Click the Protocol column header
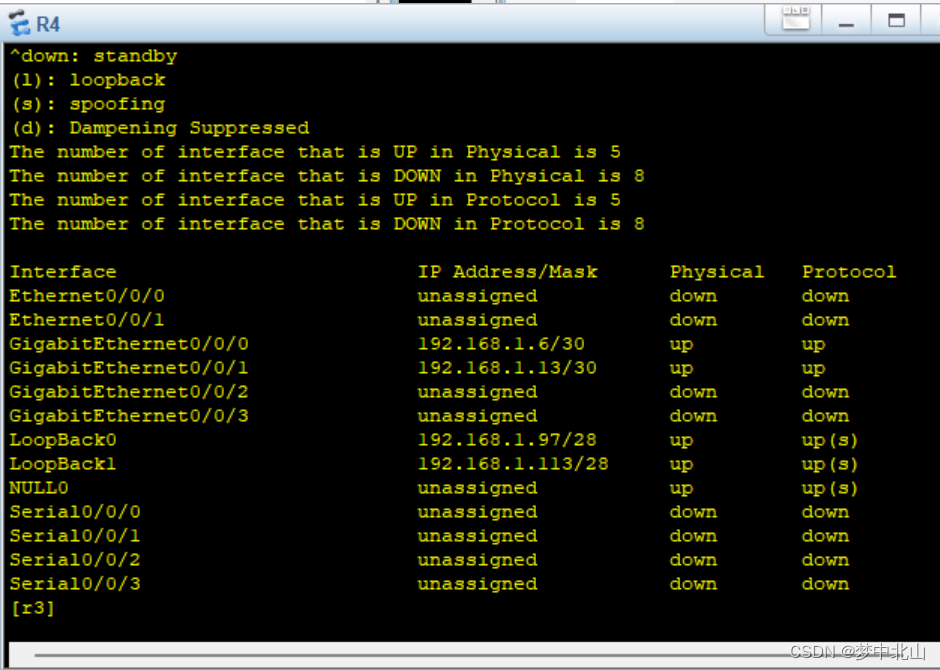940x670 pixels. click(x=849, y=271)
